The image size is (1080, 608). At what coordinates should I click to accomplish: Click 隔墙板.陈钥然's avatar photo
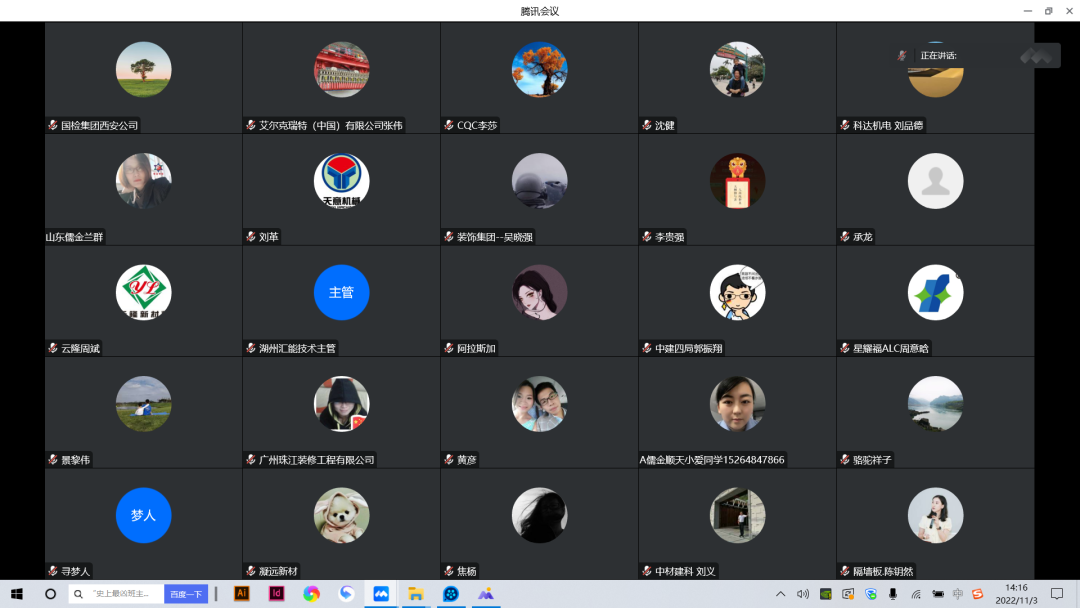[x=935, y=516]
